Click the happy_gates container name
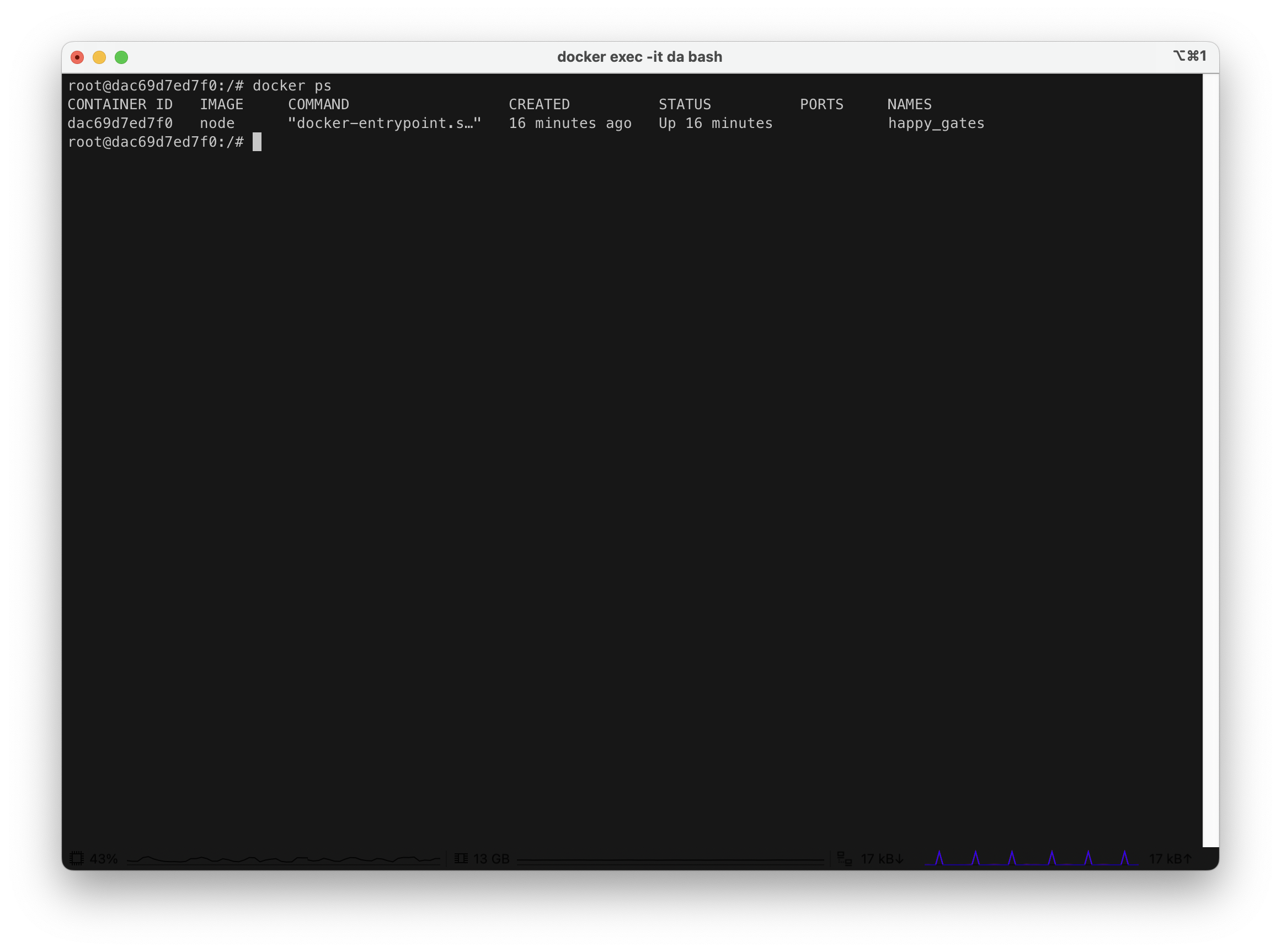Image resolution: width=1281 pixels, height=952 pixels. point(936,124)
